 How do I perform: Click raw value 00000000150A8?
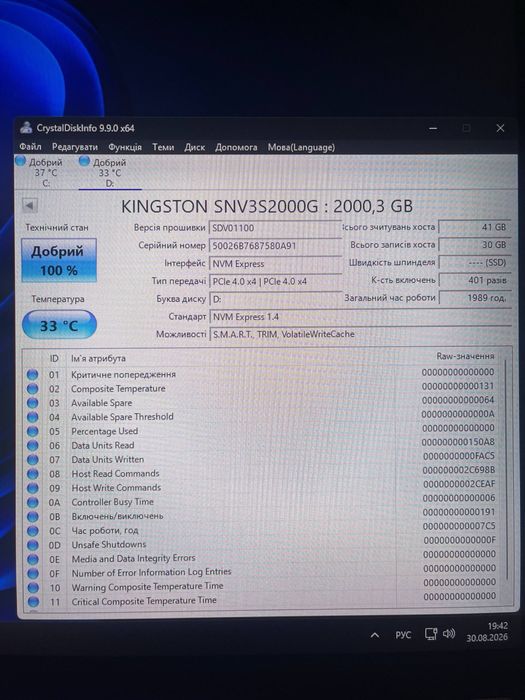(x=458, y=442)
